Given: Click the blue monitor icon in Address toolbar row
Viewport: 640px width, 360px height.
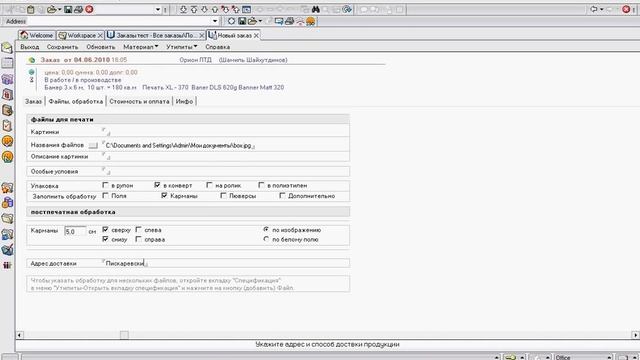Looking at the screenshot, I should click(279, 21).
